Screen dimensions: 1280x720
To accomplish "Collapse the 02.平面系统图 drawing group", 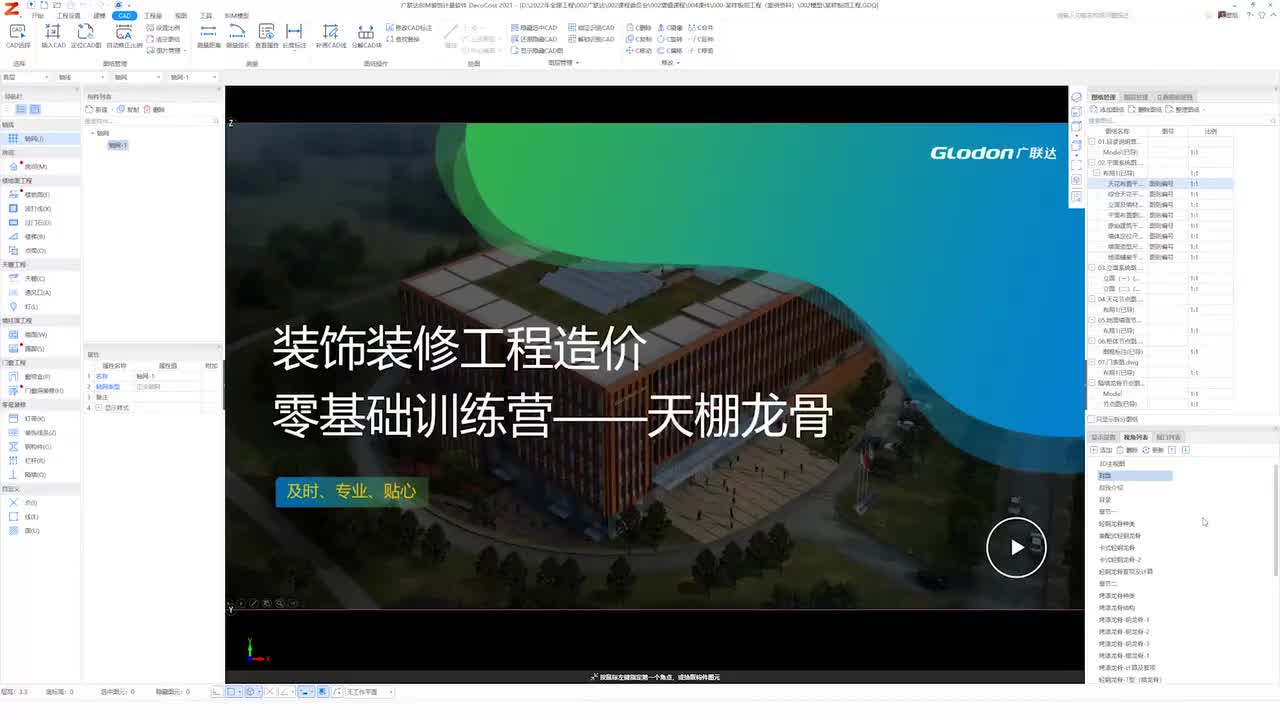I will pos(1092,162).
